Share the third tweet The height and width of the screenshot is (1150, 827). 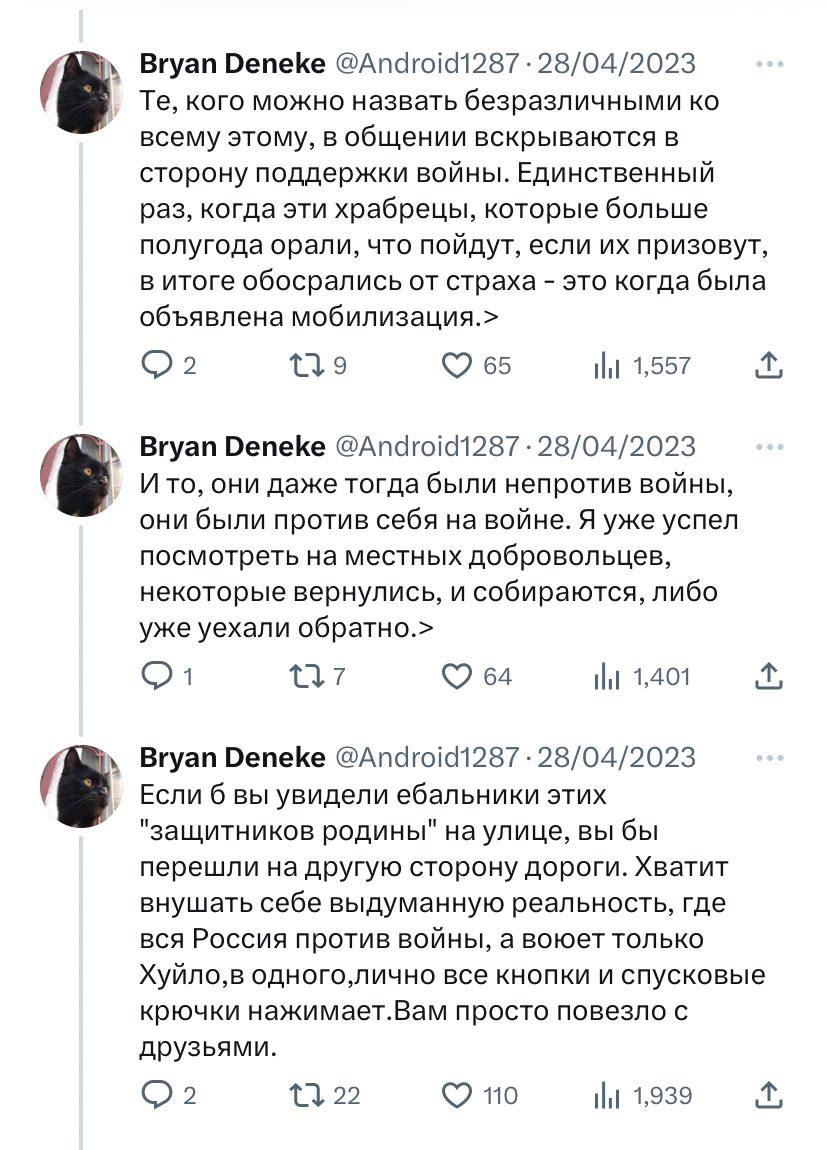(769, 1097)
